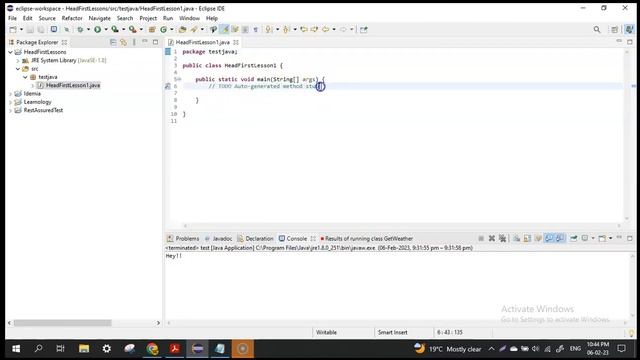Click Clear Console icon

point(516,238)
